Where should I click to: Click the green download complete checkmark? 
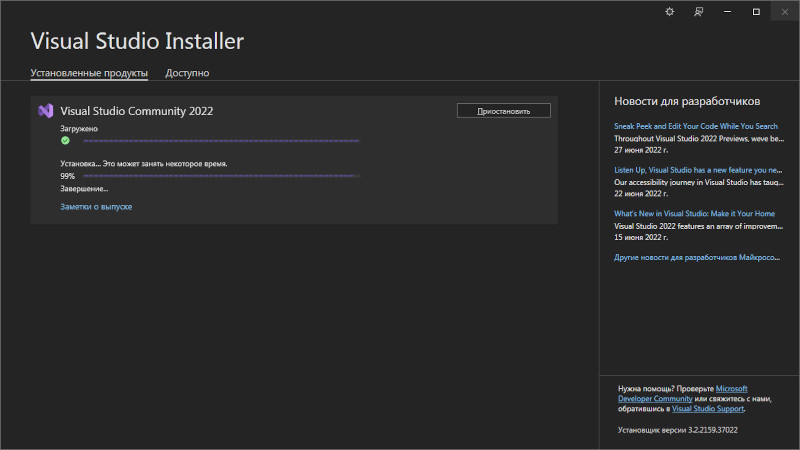coord(65,140)
